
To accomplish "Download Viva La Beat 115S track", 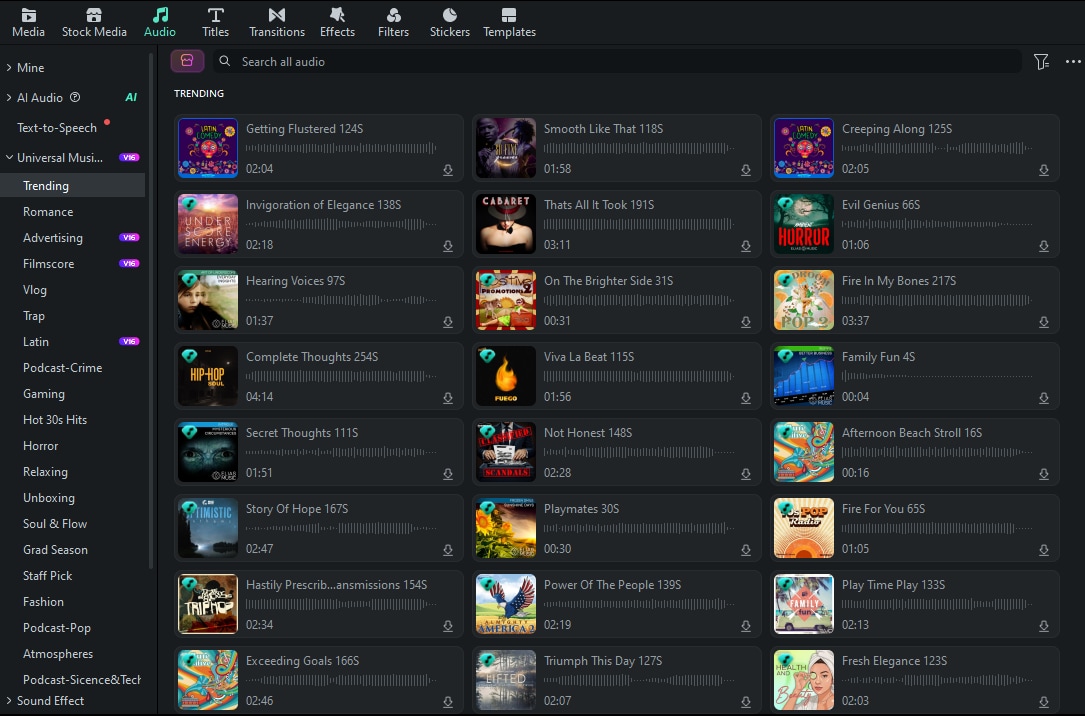I will click(745, 398).
